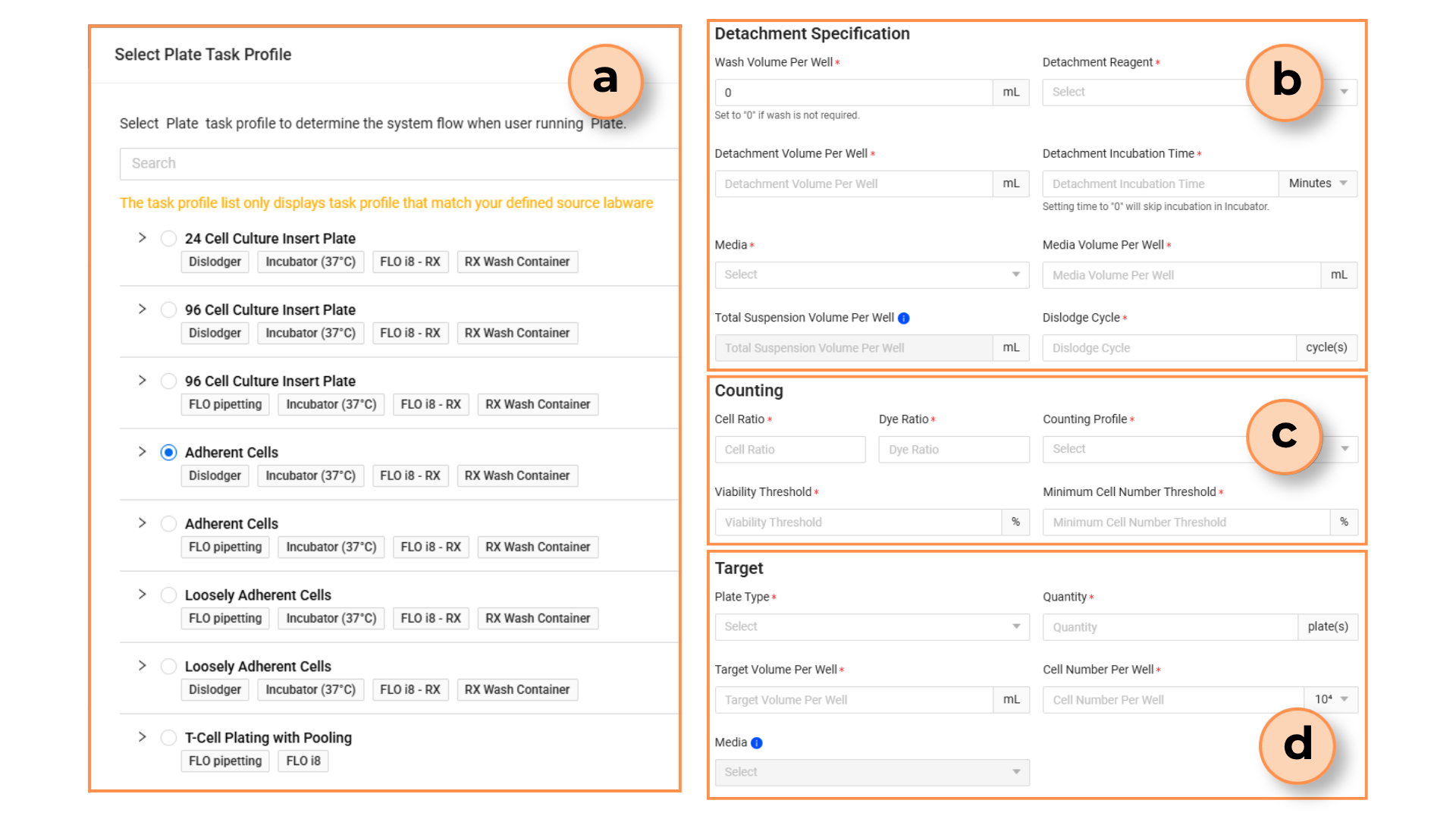1456x819 pixels.
Task: Open the disabled Media dropdown in Target
Action: [872, 772]
